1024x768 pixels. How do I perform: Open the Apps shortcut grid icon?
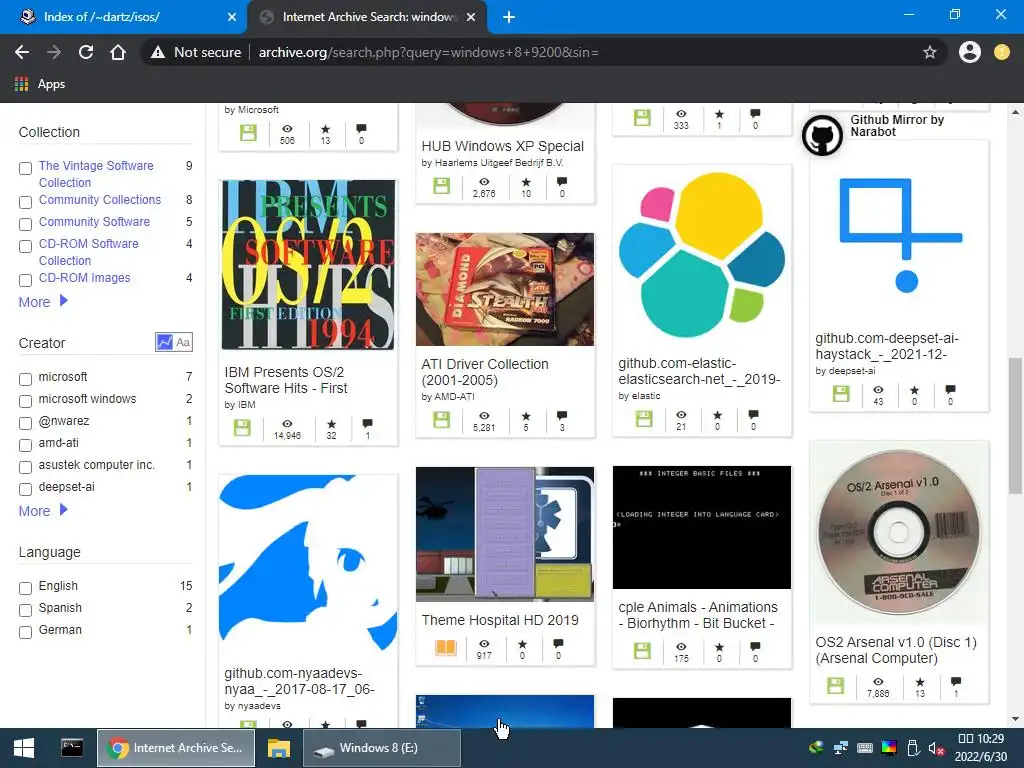22,84
